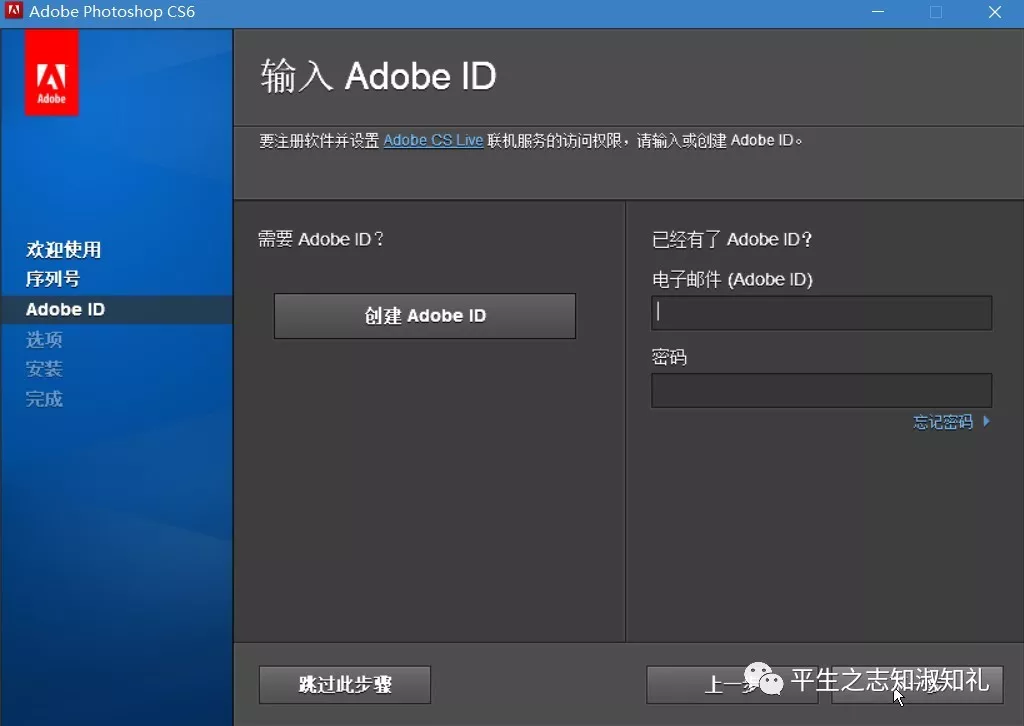
Task: Go back with the 上一步 button
Action: [x=732, y=685]
